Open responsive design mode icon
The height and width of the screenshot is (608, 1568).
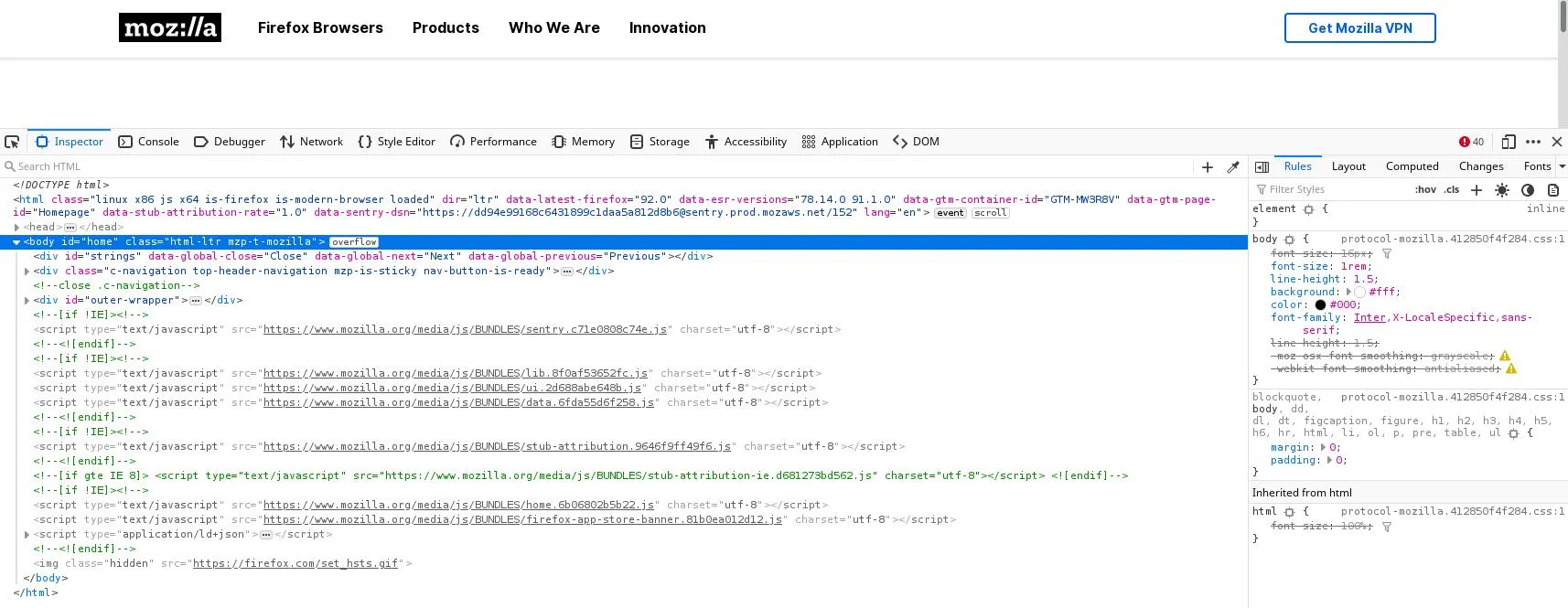[x=1509, y=142]
